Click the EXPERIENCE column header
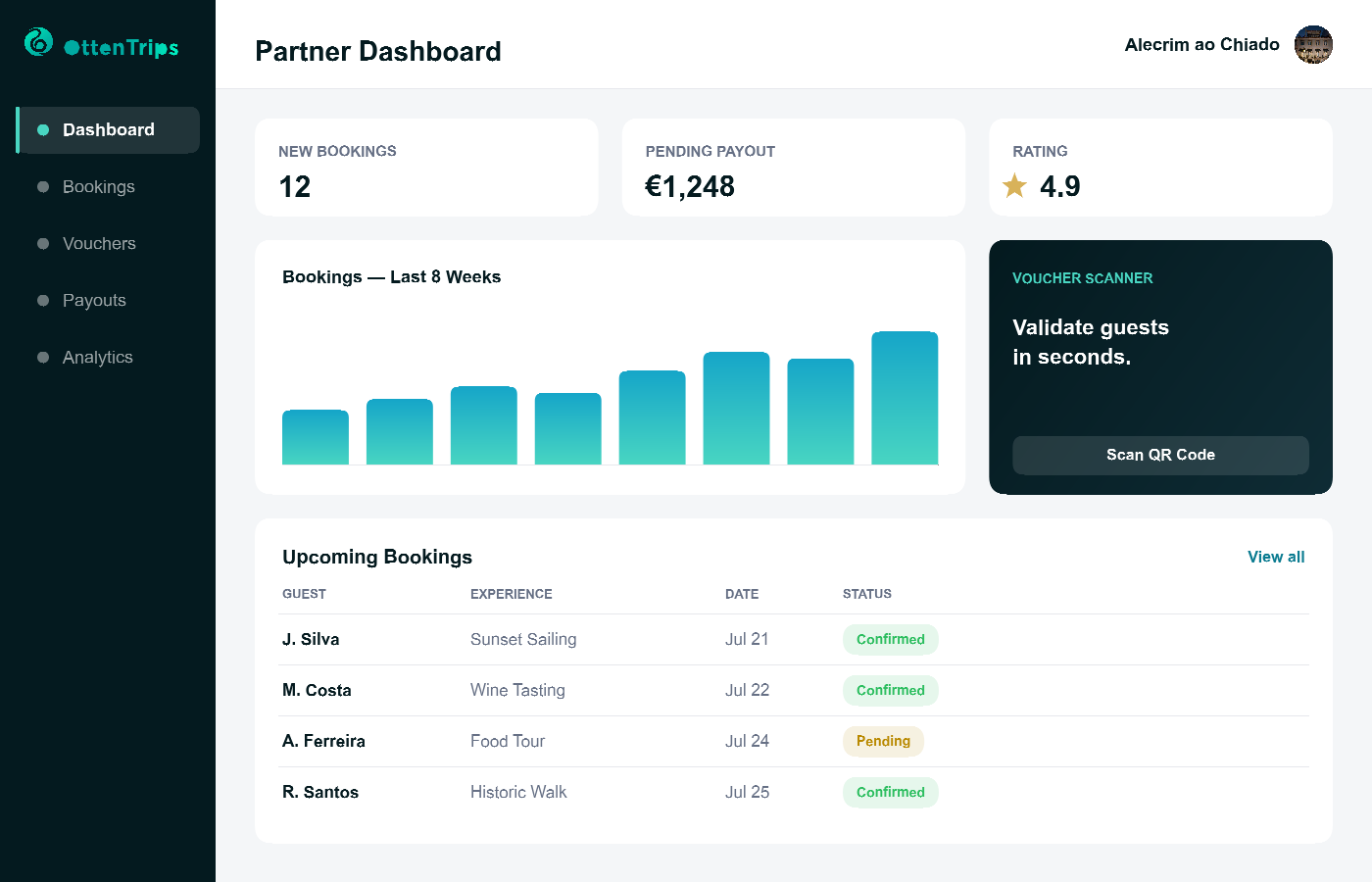The image size is (1372, 882). pyautogui.click(x=512, y=594)
